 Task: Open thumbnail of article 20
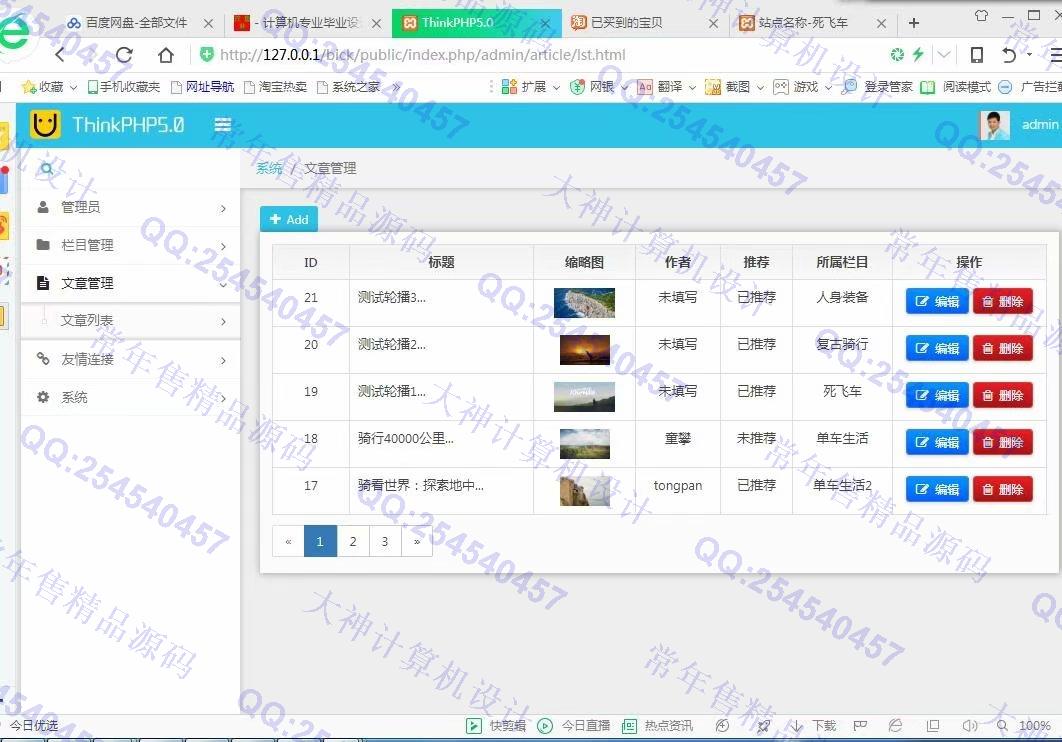point(585,350)
